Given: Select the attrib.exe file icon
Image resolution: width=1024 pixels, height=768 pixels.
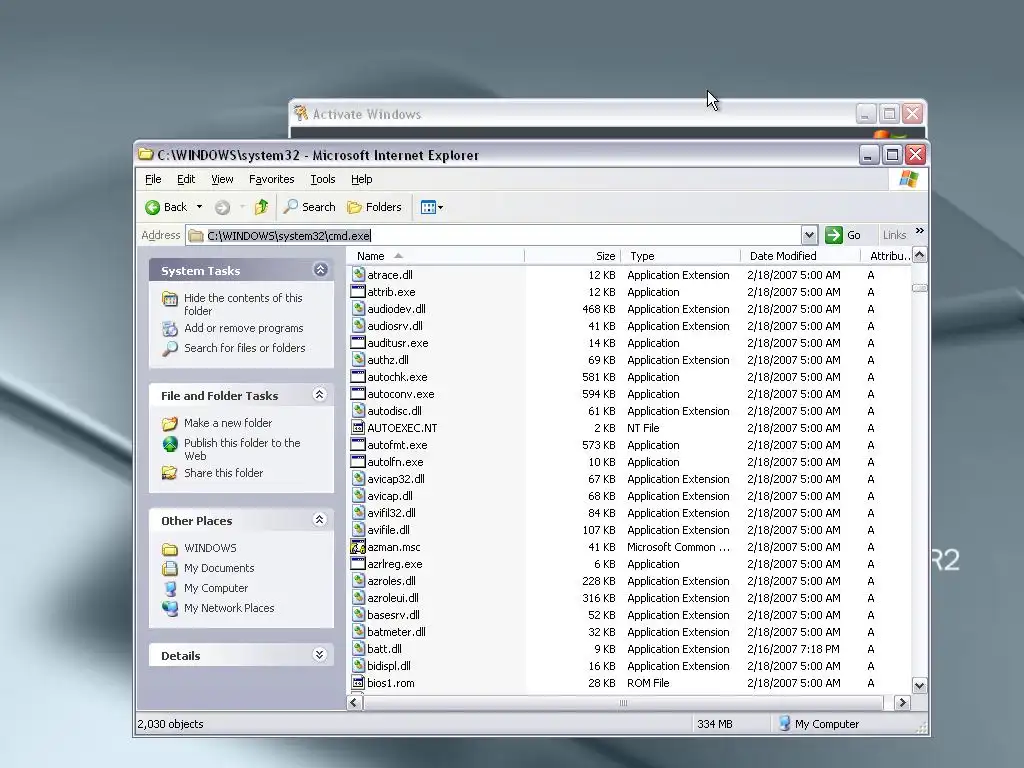Looking at the screenshot, I should (358, 292).
